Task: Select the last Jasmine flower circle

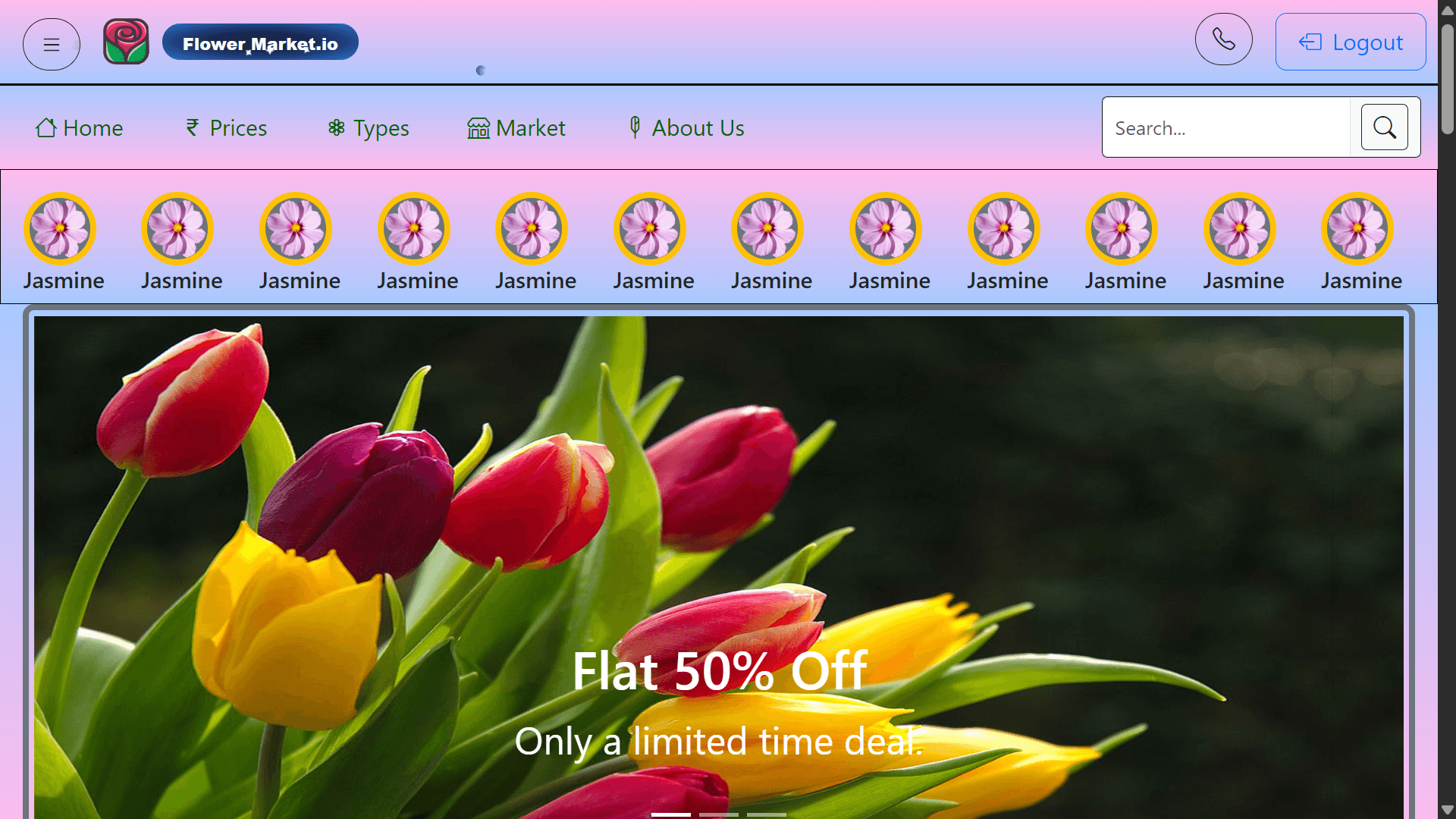Action: point(1357,228)
